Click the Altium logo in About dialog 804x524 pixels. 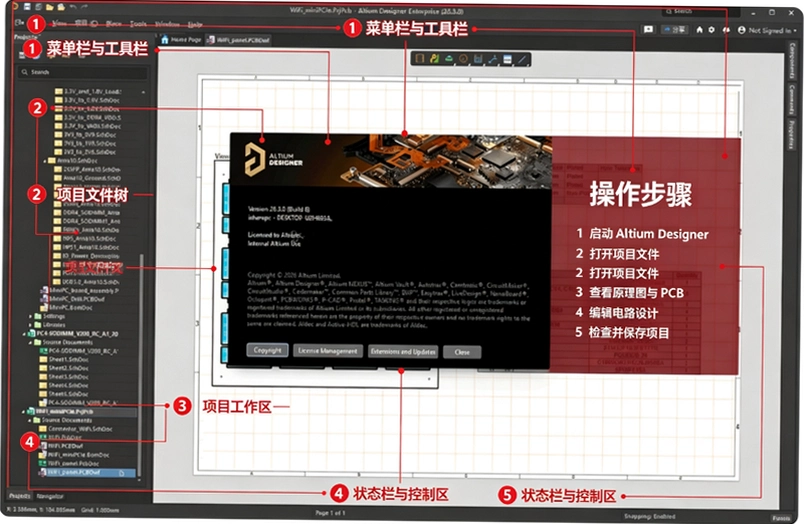pos(255,159)
